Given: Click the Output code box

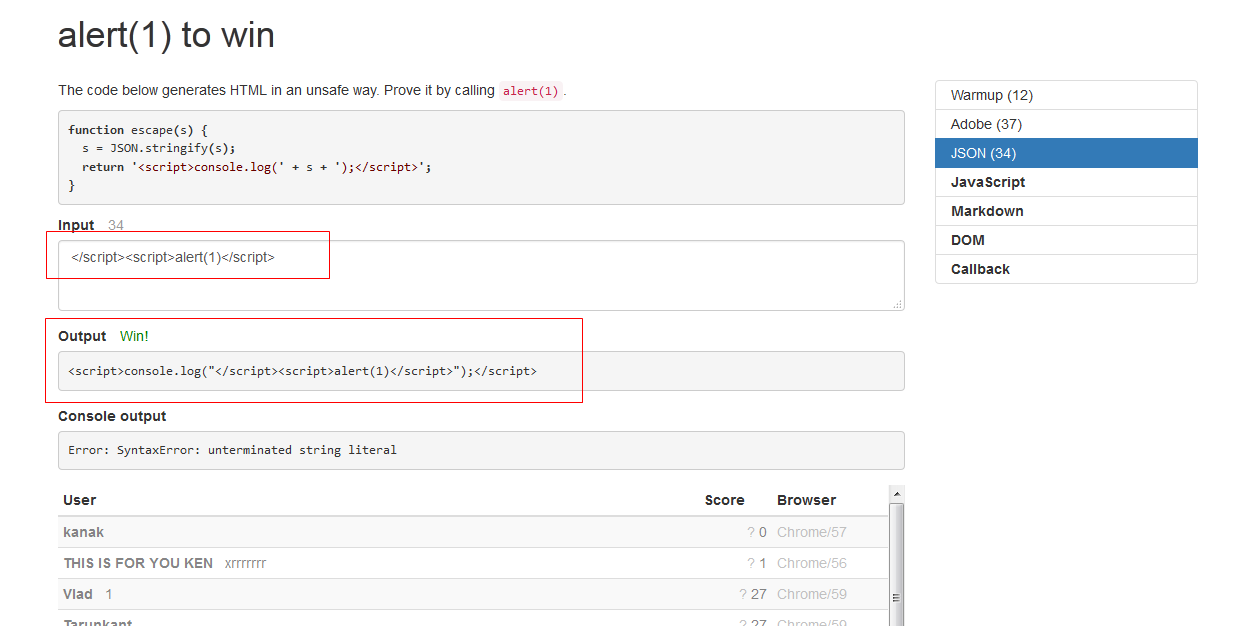Looking at the screenshot, I should tap(481, 371).
